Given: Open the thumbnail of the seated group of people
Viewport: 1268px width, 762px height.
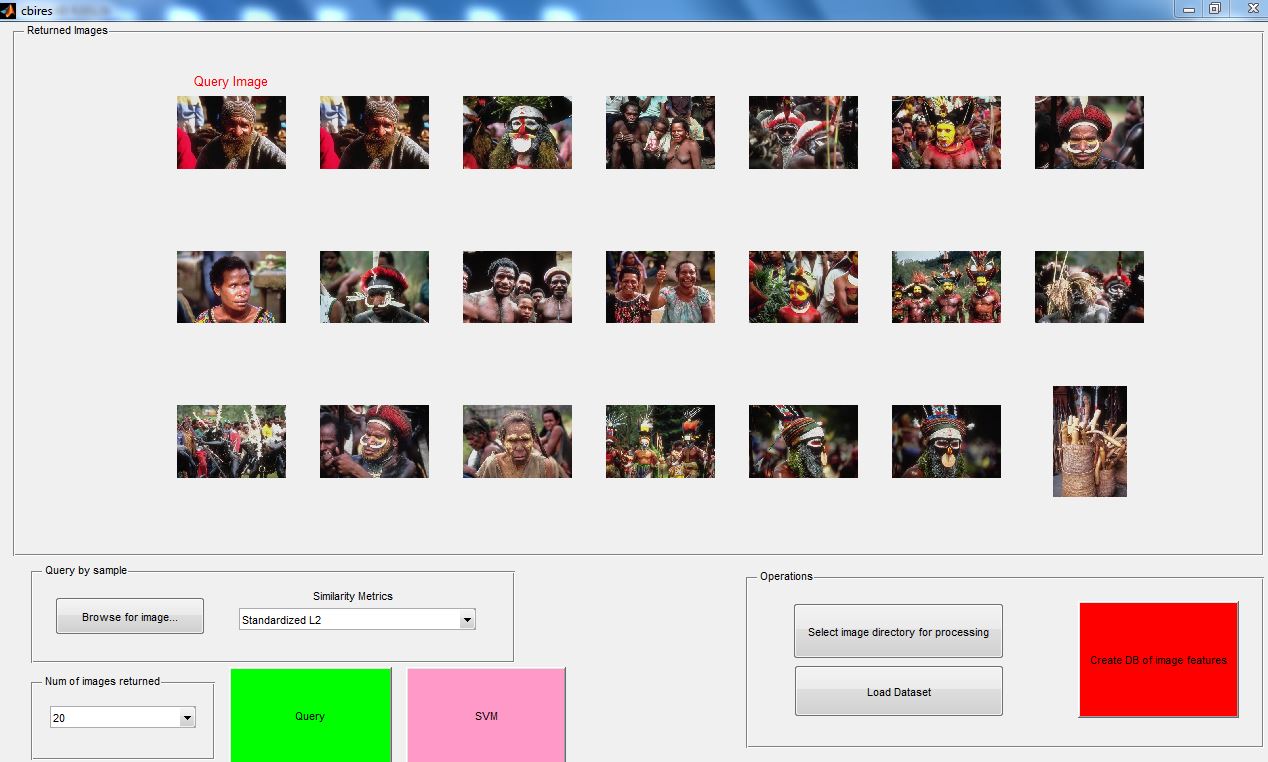Looking at the screenshot, I should (660, 132).
